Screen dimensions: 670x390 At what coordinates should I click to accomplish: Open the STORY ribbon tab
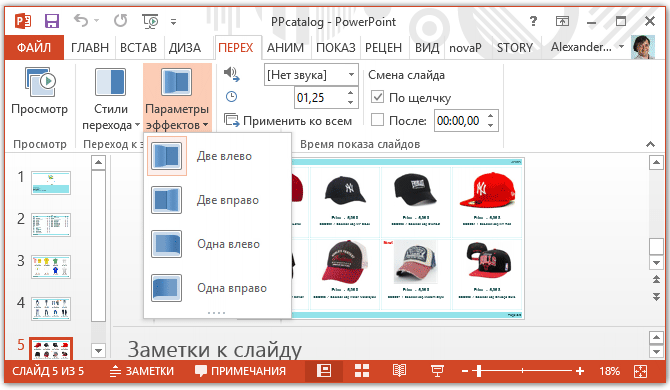pyautogui.click(x=514, y=47)
